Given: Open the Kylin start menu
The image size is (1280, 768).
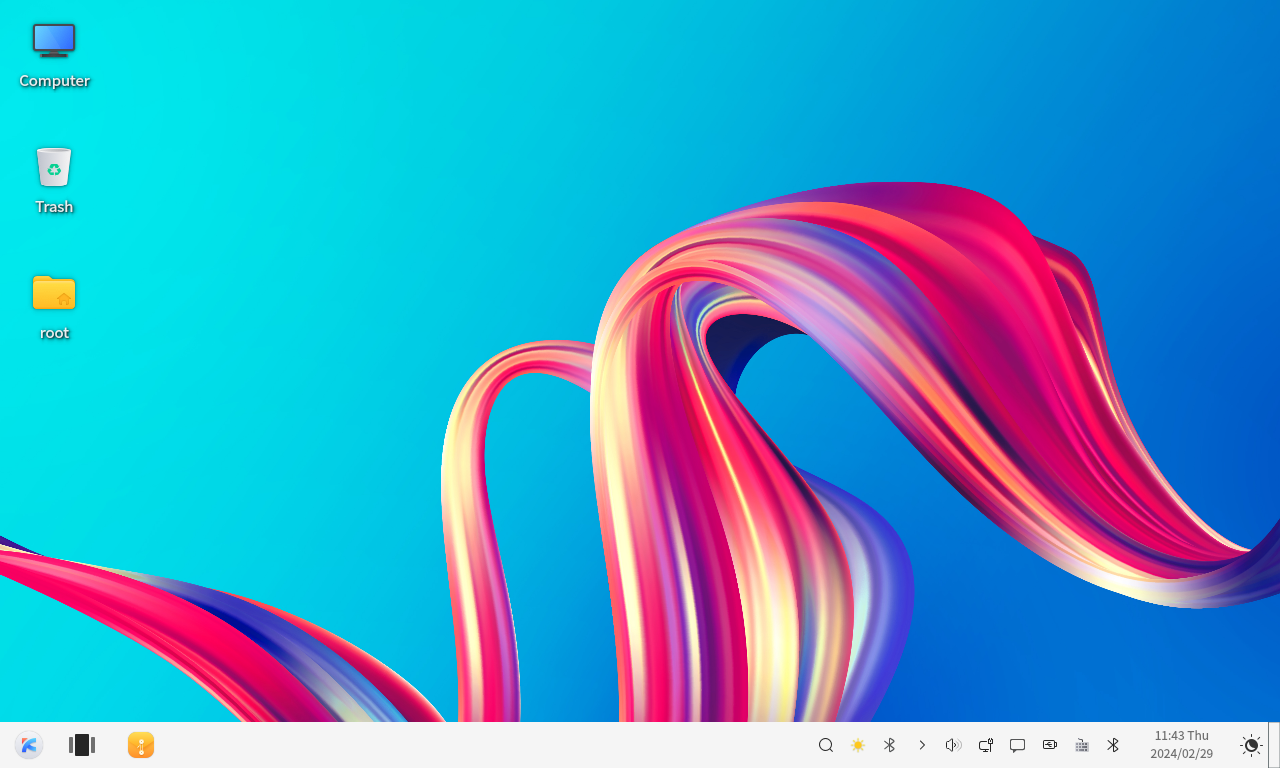Looking at the screenshot, I should pos(29,745).
